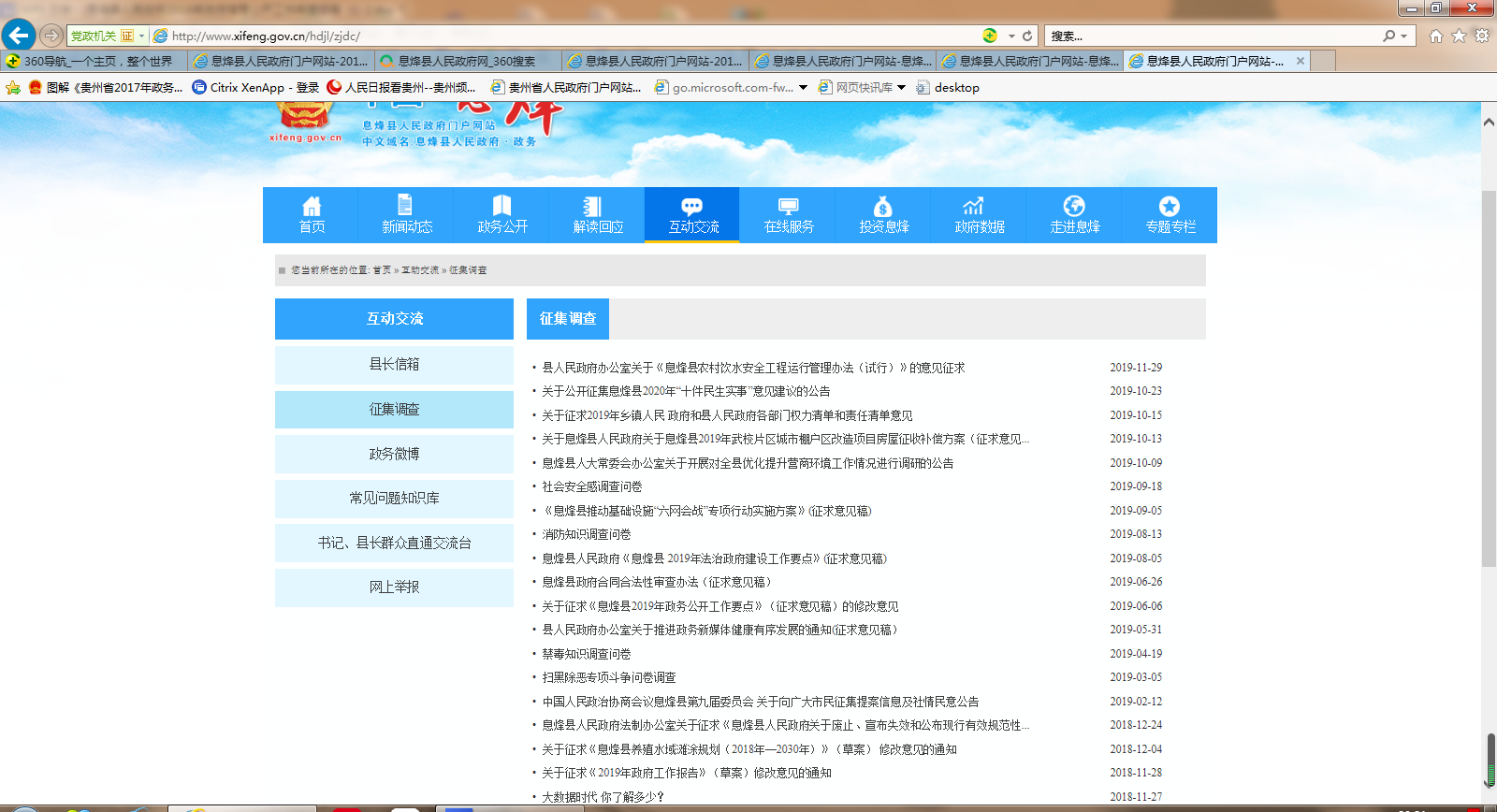The height and width of the screenshot is (812, 1497).
Task: Open the 新闻动态 news document icon
Action: click(405, 206)
